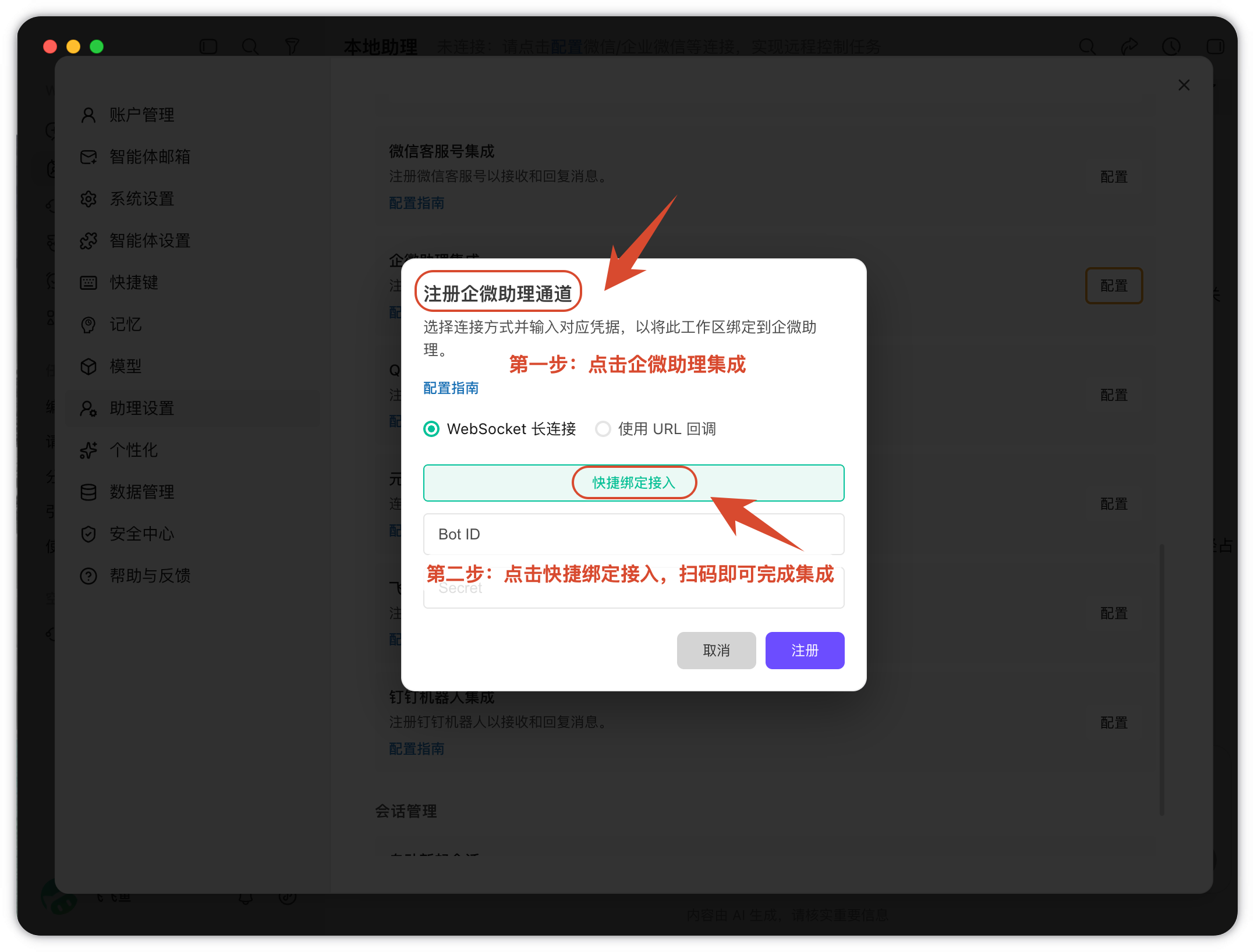Click the 快捷绑定接入 button
The width and height of the screenshot is (1254, 952).
pyautogui.click(x=633, y=482)
